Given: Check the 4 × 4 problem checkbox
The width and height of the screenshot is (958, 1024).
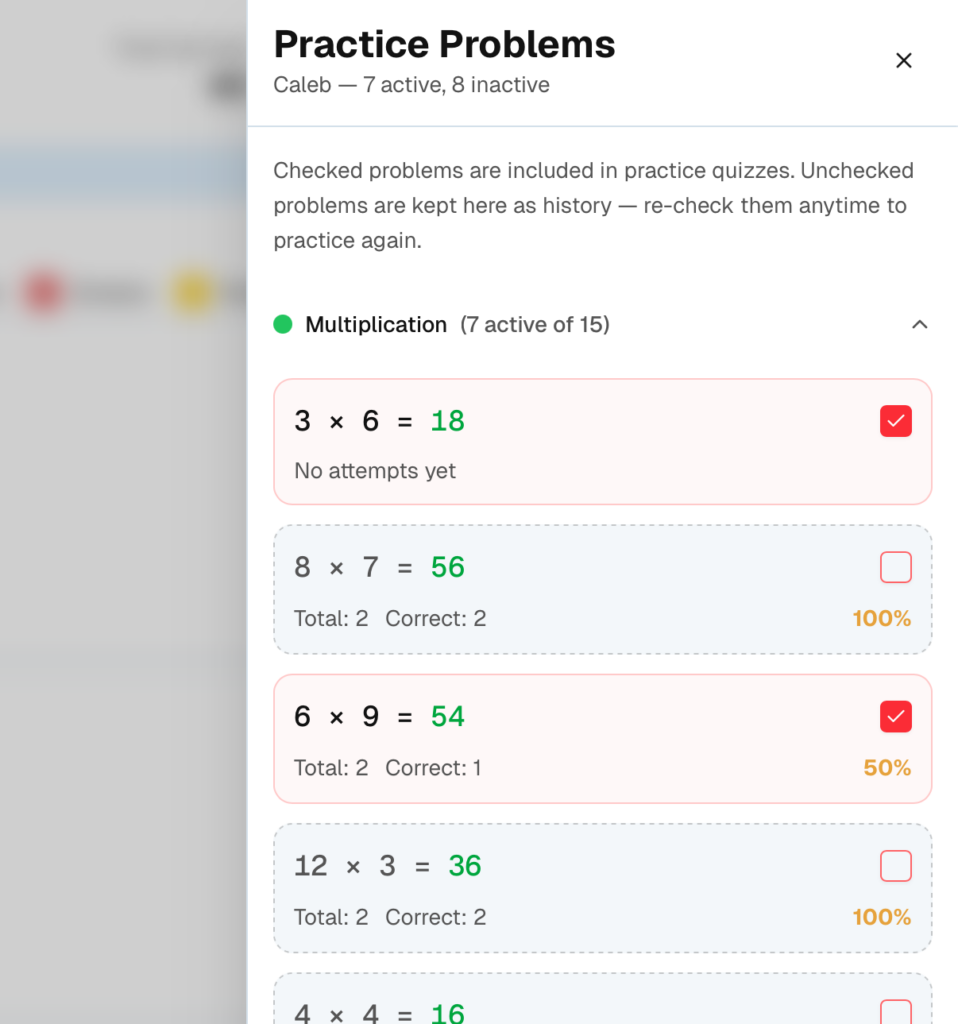Looking at the screenshot, I should (895, 1011).
